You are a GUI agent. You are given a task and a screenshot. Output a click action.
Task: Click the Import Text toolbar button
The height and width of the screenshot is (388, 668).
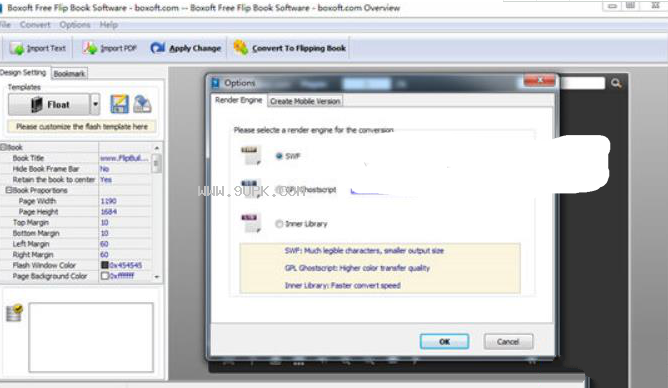tap(37, 48)
